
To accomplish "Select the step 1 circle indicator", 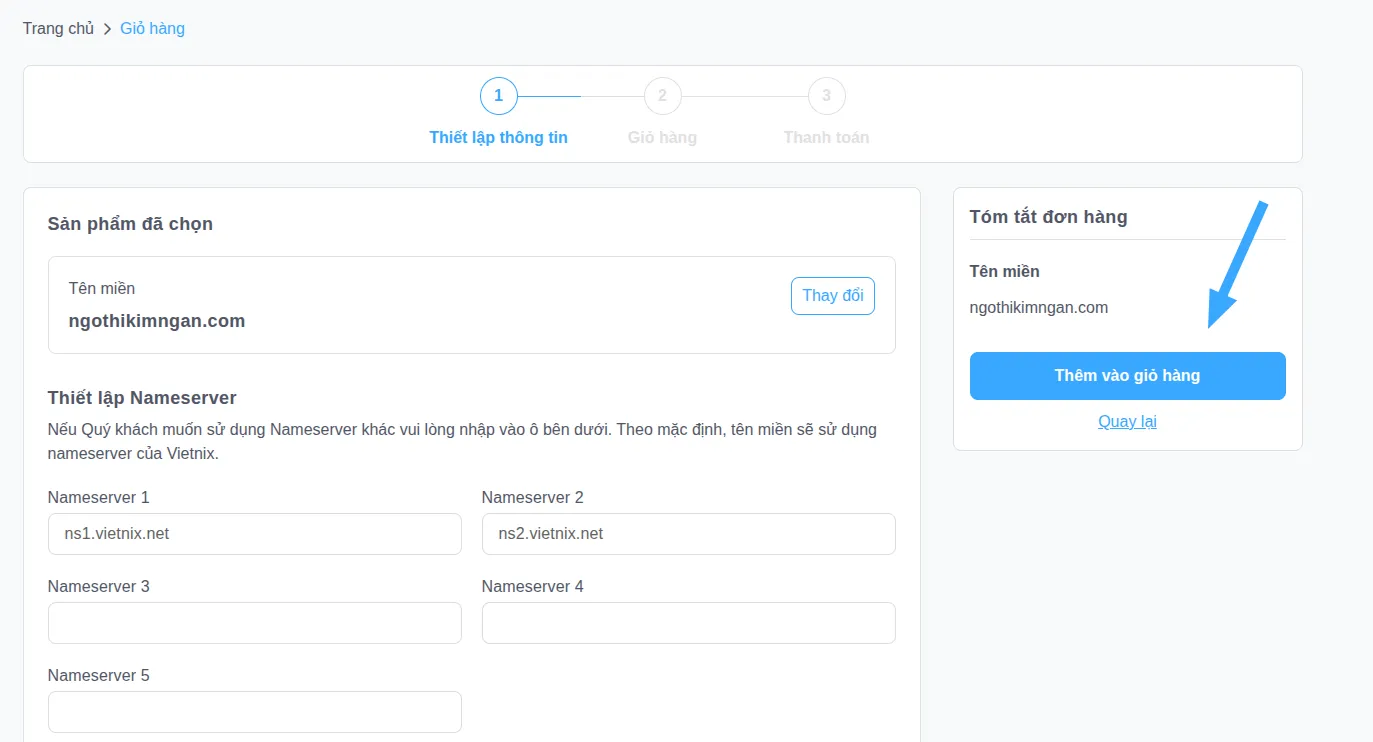I will (498, 96).
